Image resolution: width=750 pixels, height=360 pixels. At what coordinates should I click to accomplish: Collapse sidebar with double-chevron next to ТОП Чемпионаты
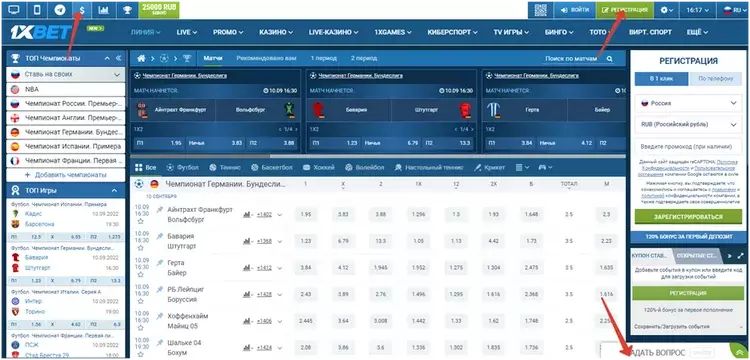119,58
